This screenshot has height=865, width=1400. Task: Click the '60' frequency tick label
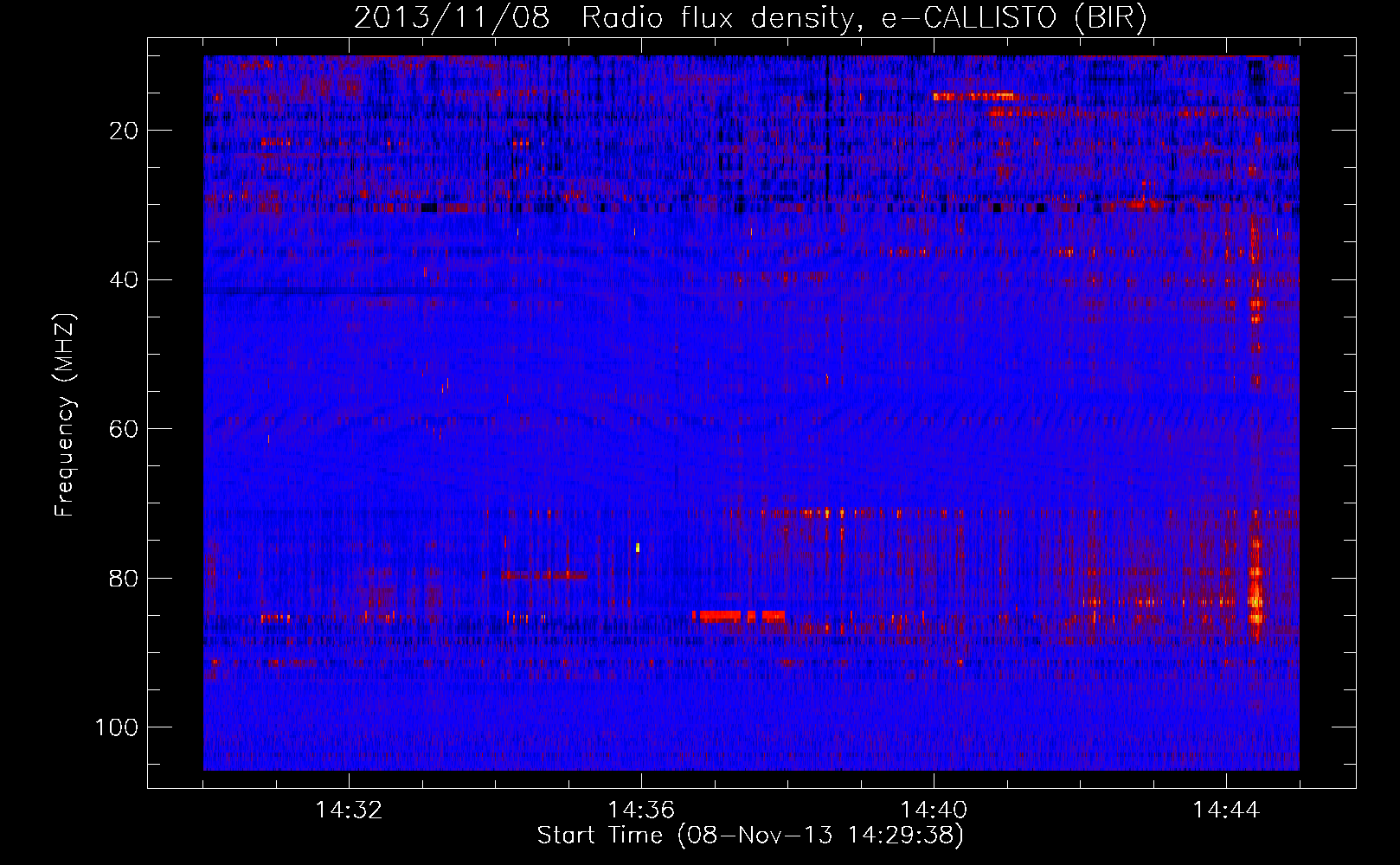[x=124, y=429]
